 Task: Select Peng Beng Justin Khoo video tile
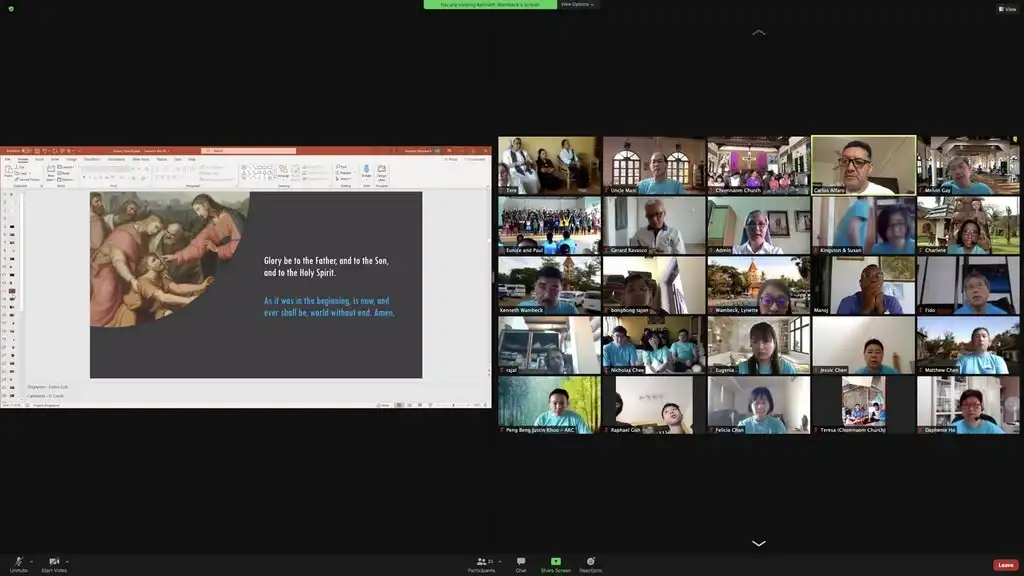[549, 405]
